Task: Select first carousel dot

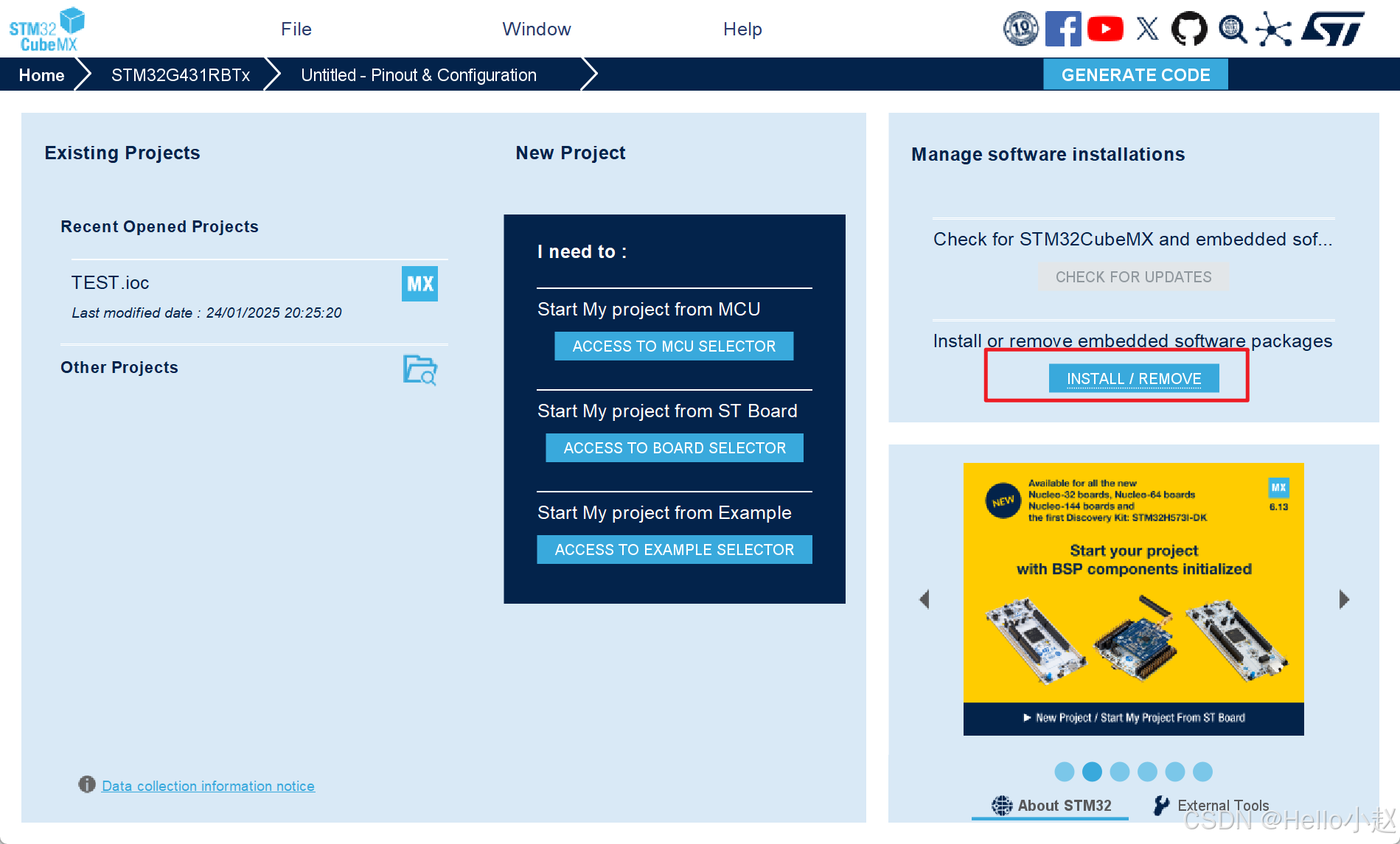Action: [x=1065, y=772]
